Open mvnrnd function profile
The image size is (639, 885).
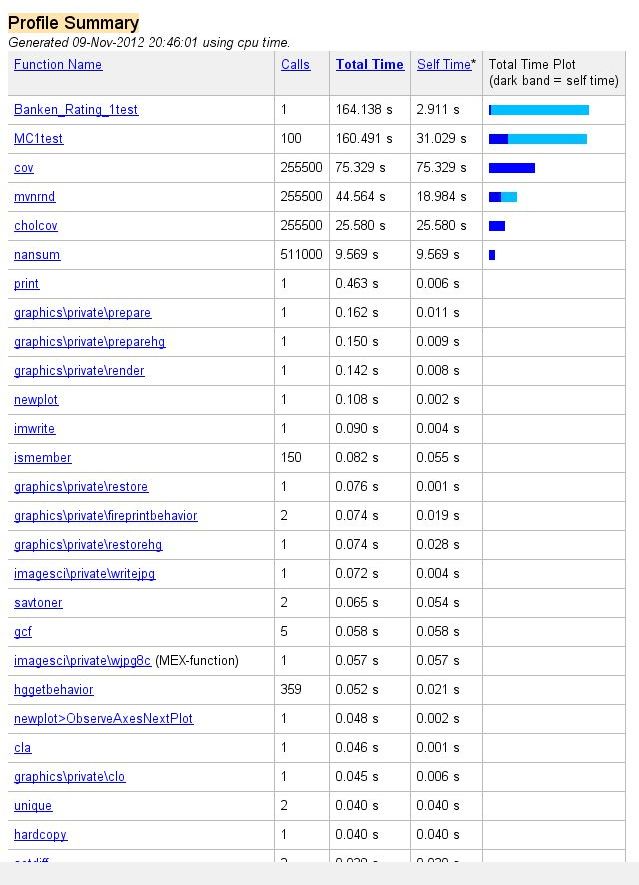[x=35, y=197]
